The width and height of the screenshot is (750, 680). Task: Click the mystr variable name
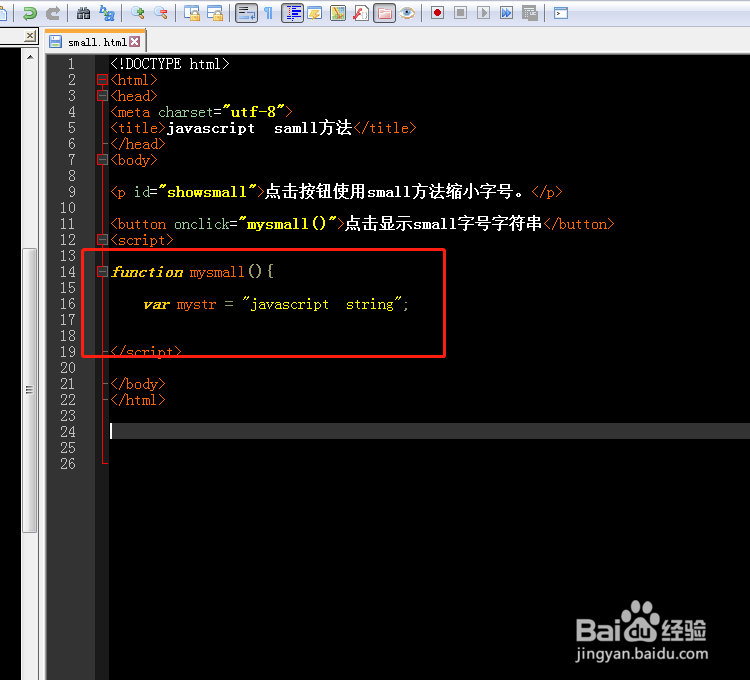coord(196,305)
